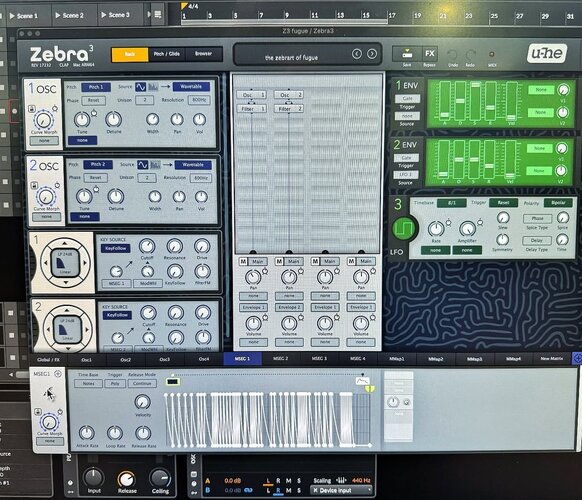Mute lane two with its M button
This screenshot has height=500, width=582.
tap(279, 261)
